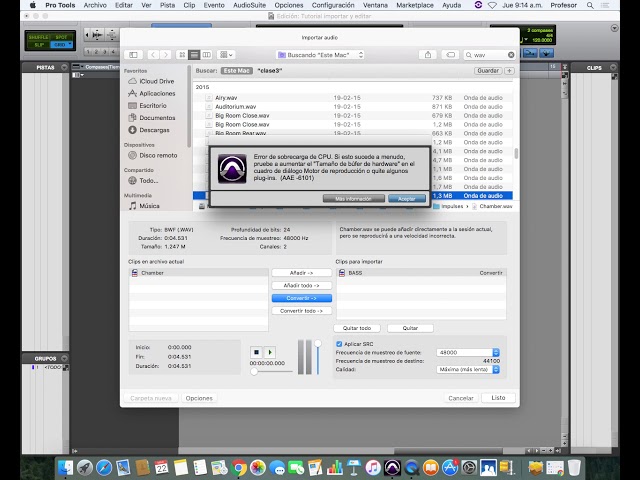Click the Quitar todo button
Image resolution: width=640 pixels, height=480 pixels.
[357, 328]
